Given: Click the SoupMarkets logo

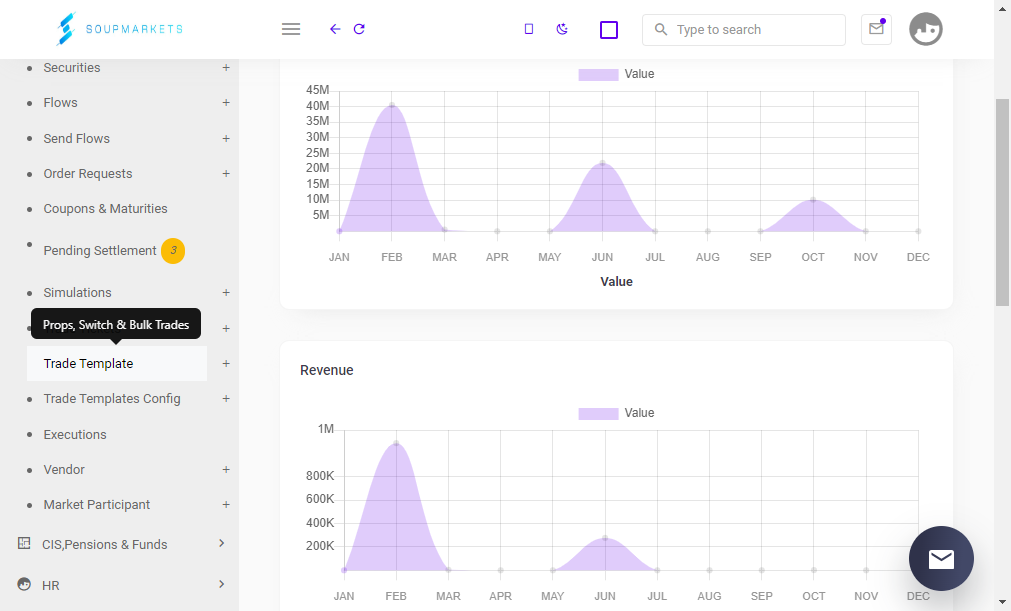Looking at the screenshot, I should [x=119, y=29].
